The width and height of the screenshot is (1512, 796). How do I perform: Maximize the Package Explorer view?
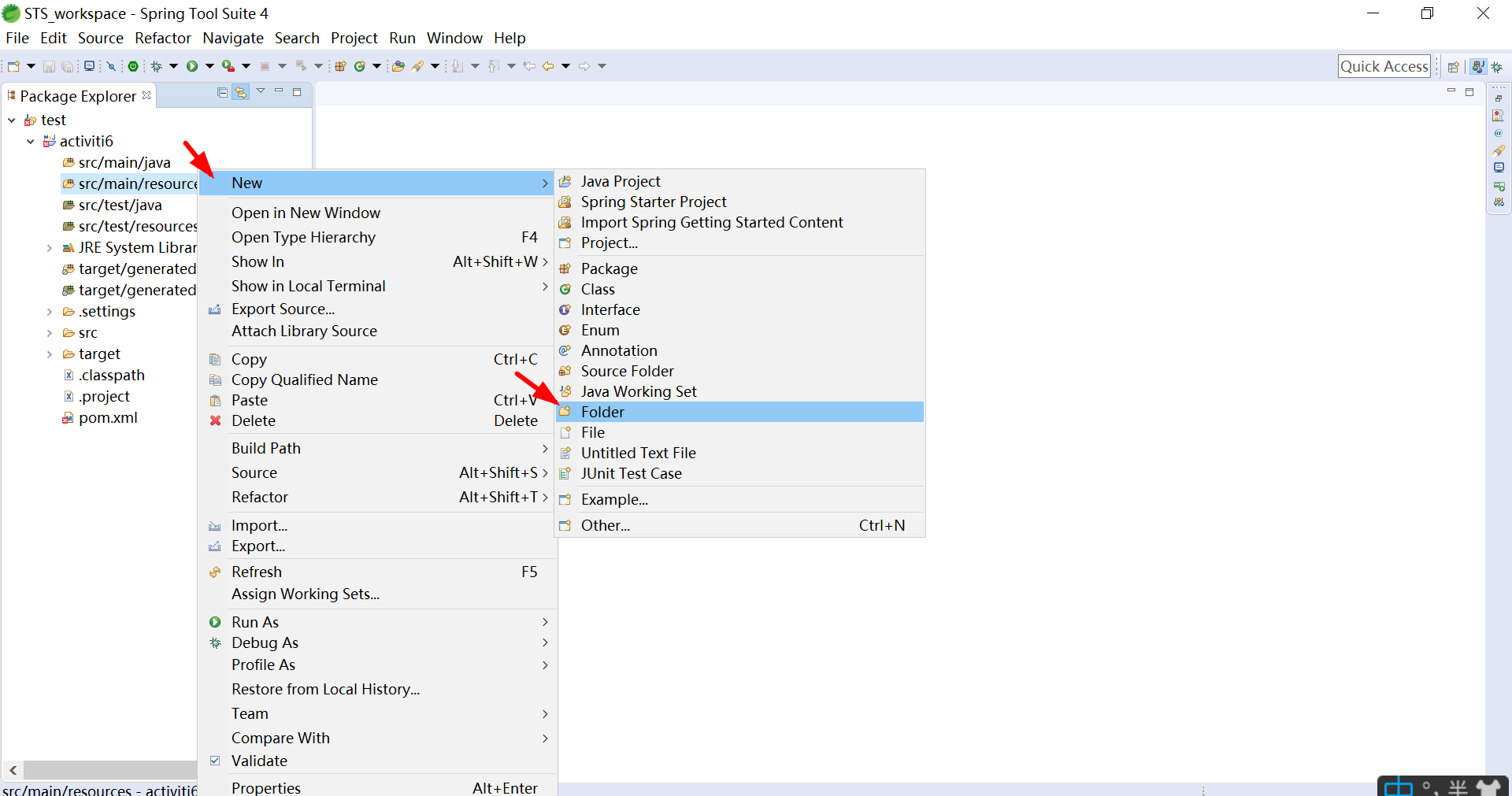coord(297,92)
